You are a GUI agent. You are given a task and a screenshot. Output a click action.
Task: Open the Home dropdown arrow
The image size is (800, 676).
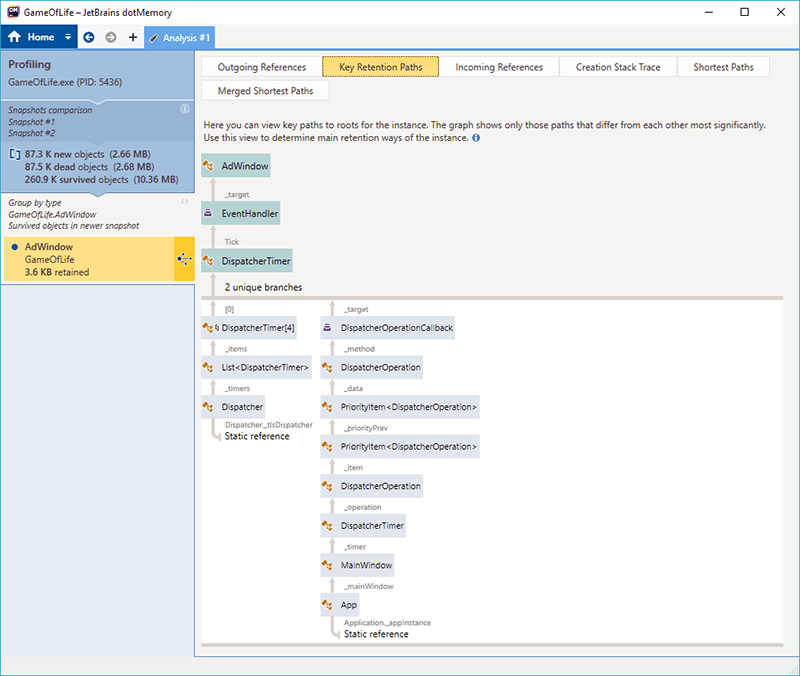click(x=68, y=37)
